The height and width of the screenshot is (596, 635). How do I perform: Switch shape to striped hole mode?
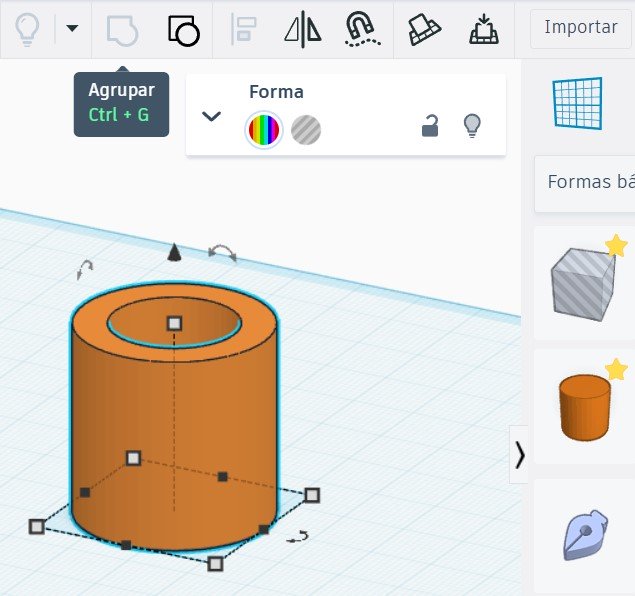click(x=306, y=129)
